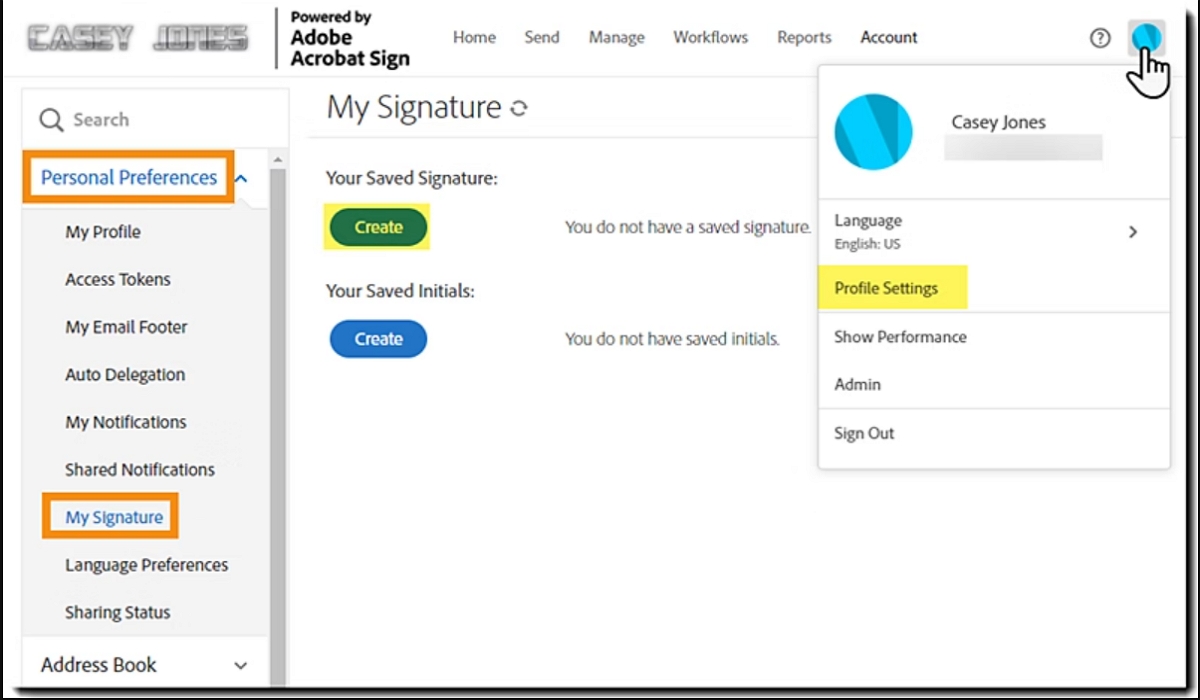Go to Auto Delegation
Image resolution: width=1200 pixels, height=700 pixels.
click(x=125, y=375)
